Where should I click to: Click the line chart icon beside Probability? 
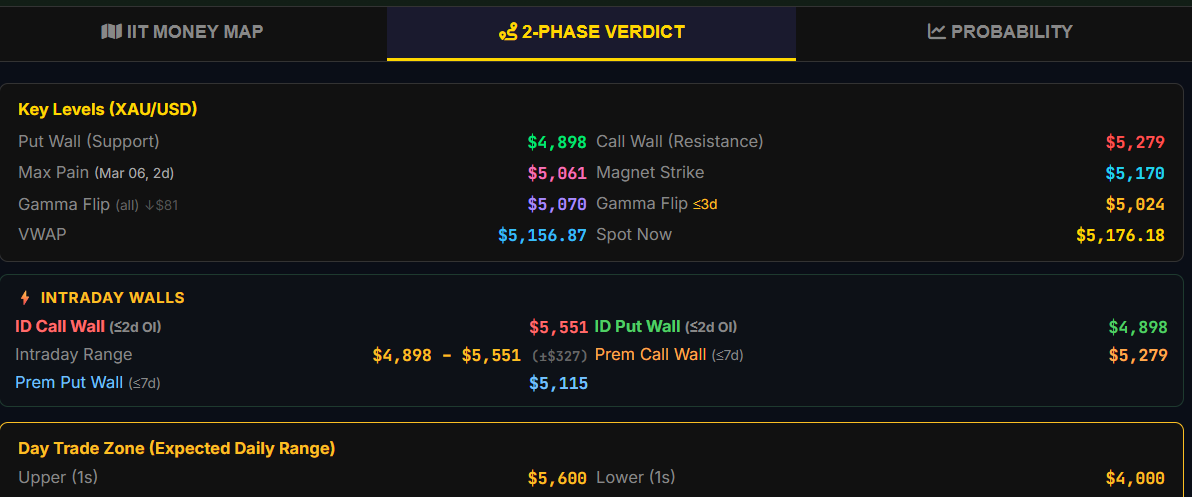[936, 32]
